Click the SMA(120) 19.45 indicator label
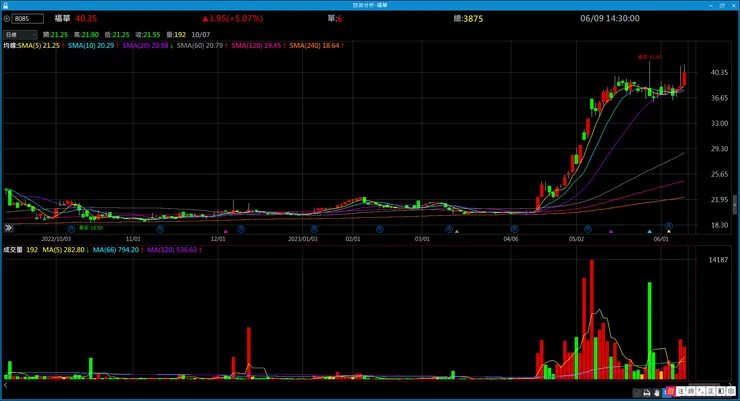 coord(256,46)
